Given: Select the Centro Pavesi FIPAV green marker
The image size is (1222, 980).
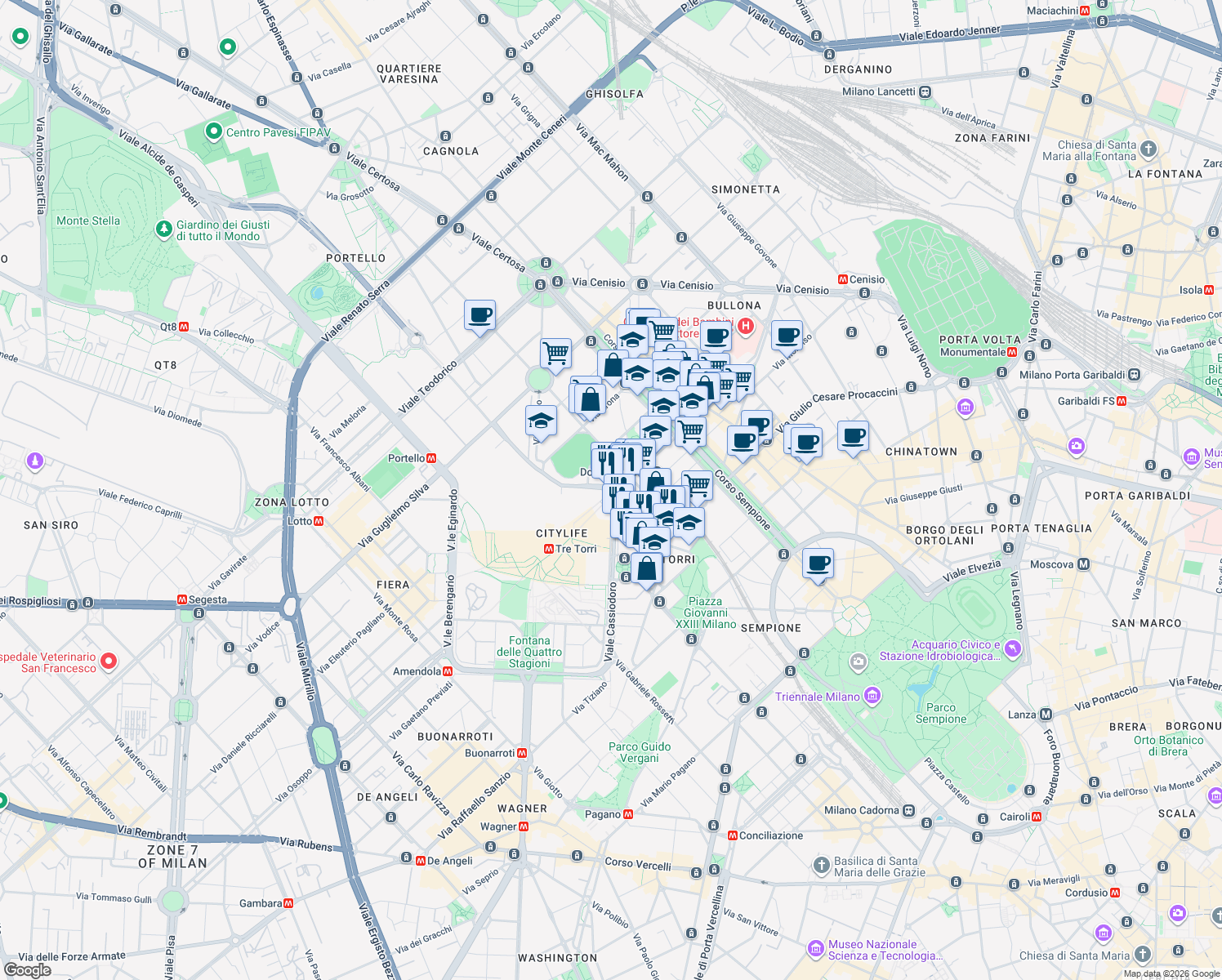Looking at the screenshot, I should point(213,131).
